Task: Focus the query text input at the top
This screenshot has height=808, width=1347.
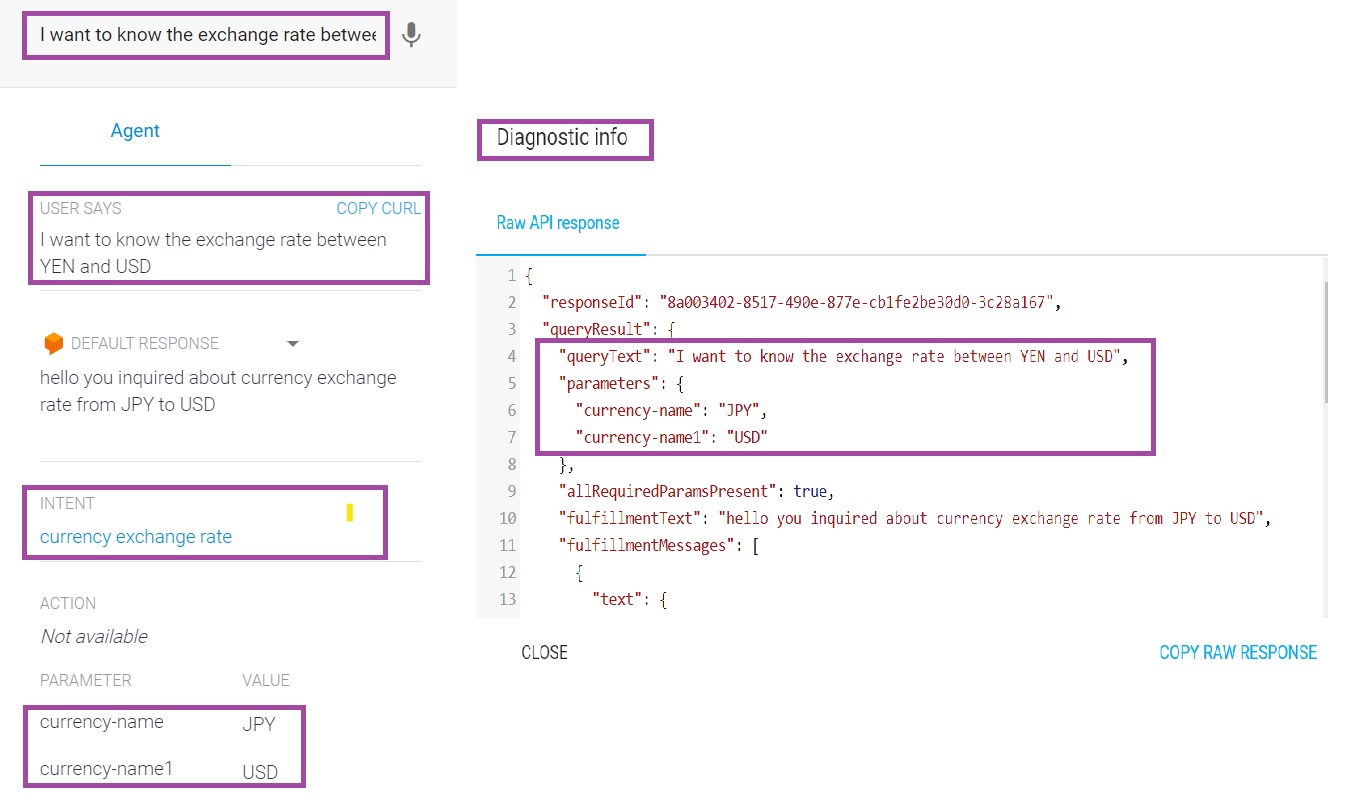Action: click(x=208, y=35)
